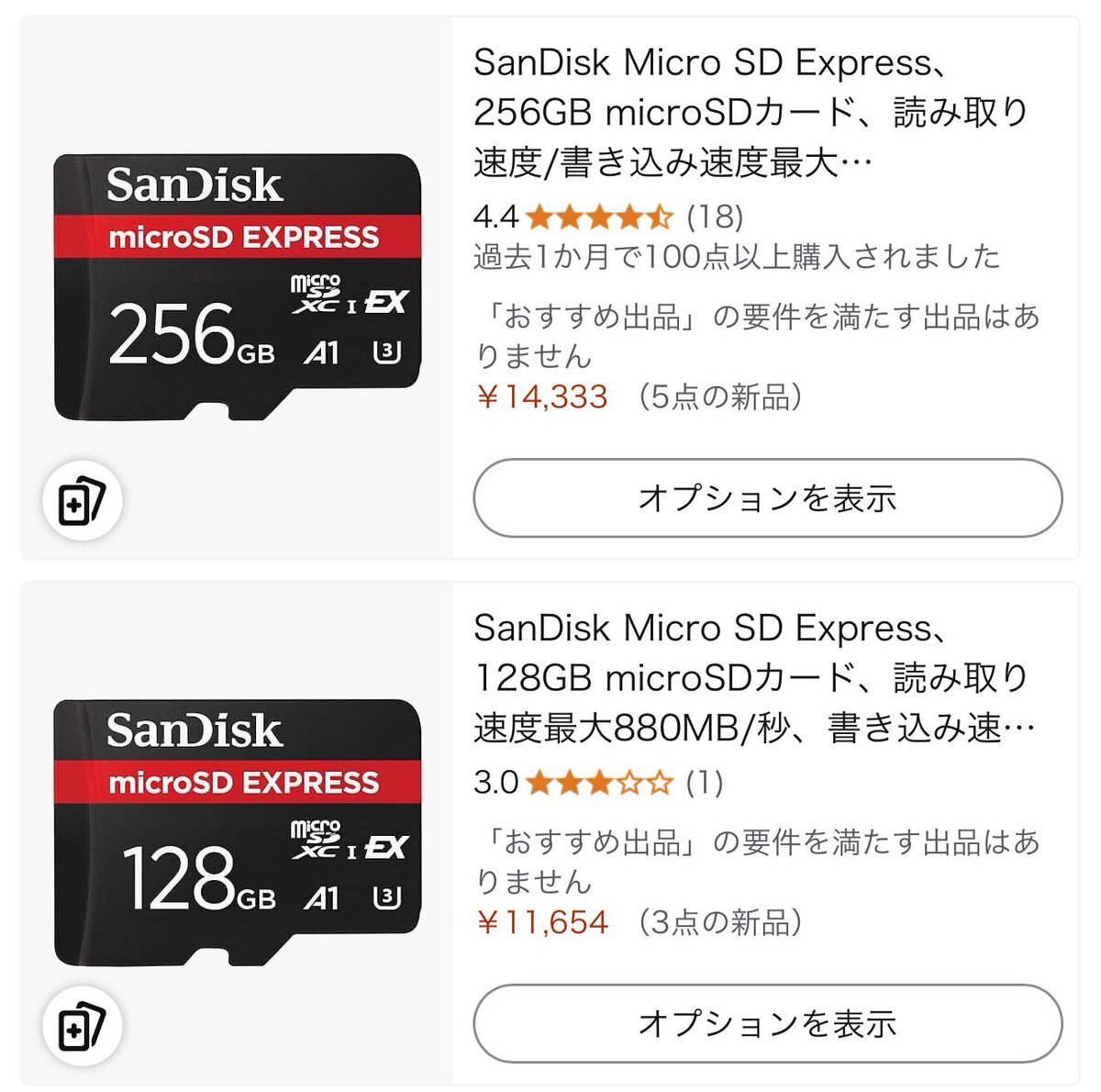Click the ￥14,333 price
This screenshot has width=1101, height=1092.
point(541,397)
